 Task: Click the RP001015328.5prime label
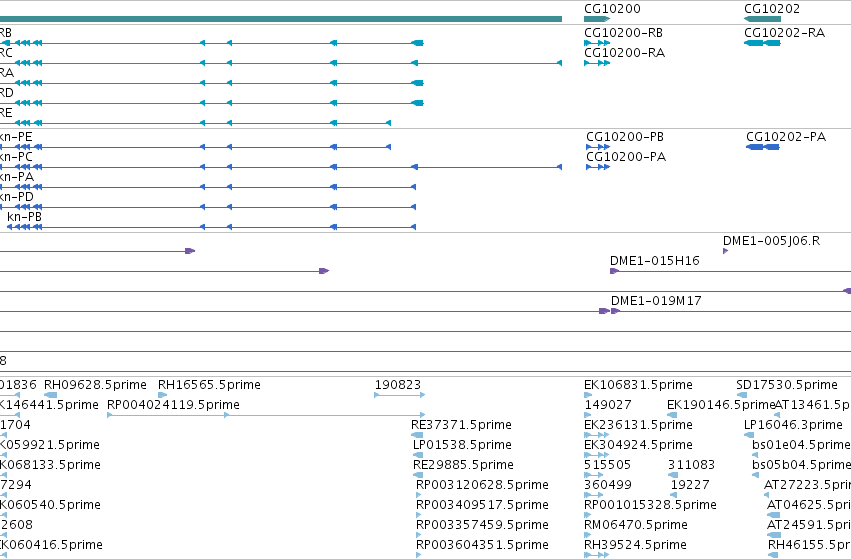650,506
